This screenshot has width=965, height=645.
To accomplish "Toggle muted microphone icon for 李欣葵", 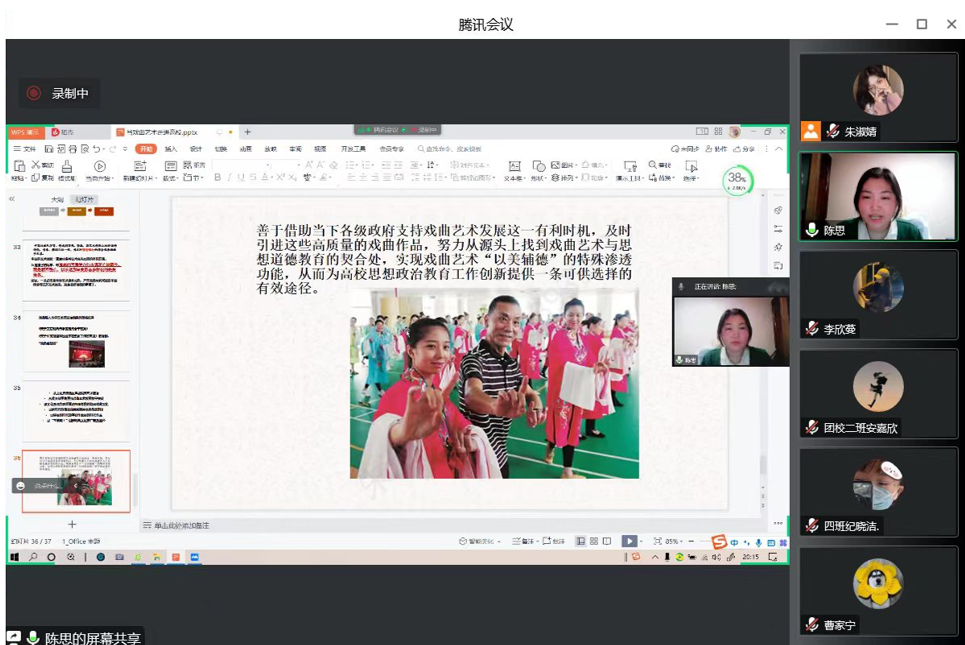I will click(x=813, y=329).
